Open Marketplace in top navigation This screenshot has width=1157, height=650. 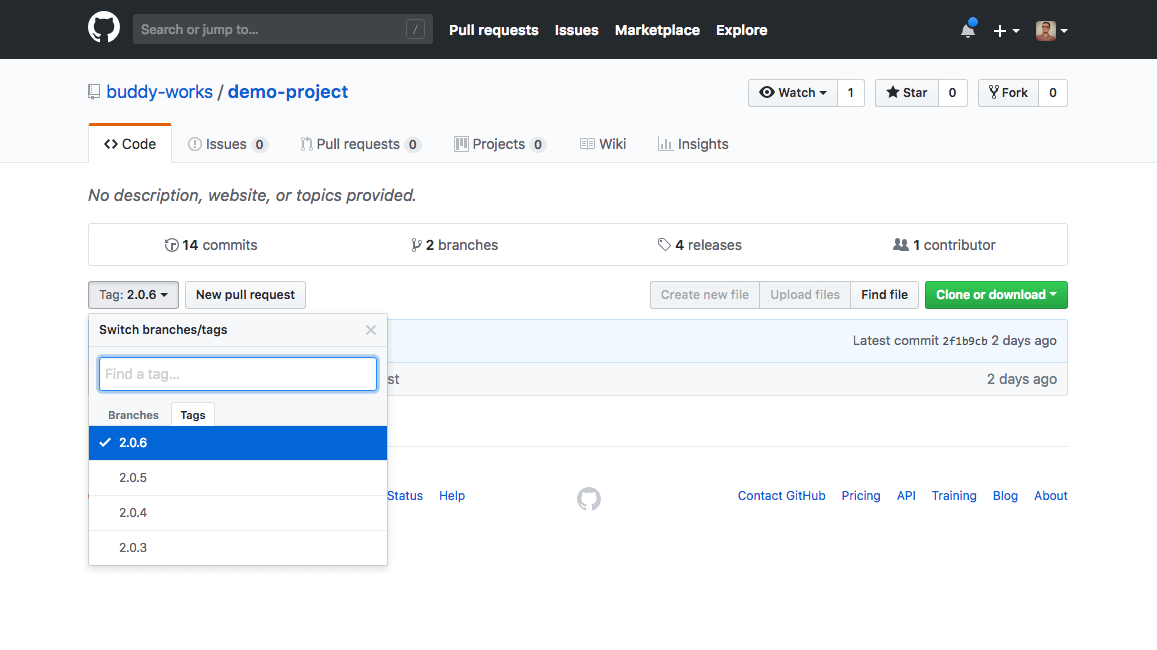click(x=657, y=30)
